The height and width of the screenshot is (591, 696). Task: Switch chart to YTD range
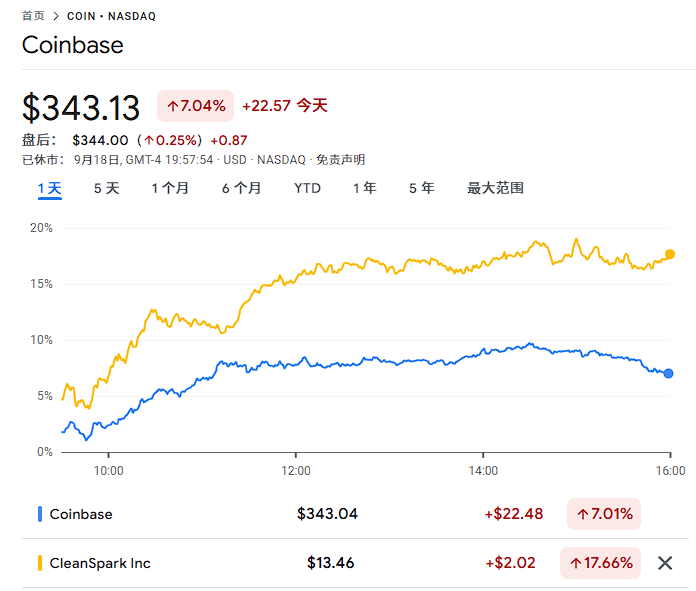[307, 188]
